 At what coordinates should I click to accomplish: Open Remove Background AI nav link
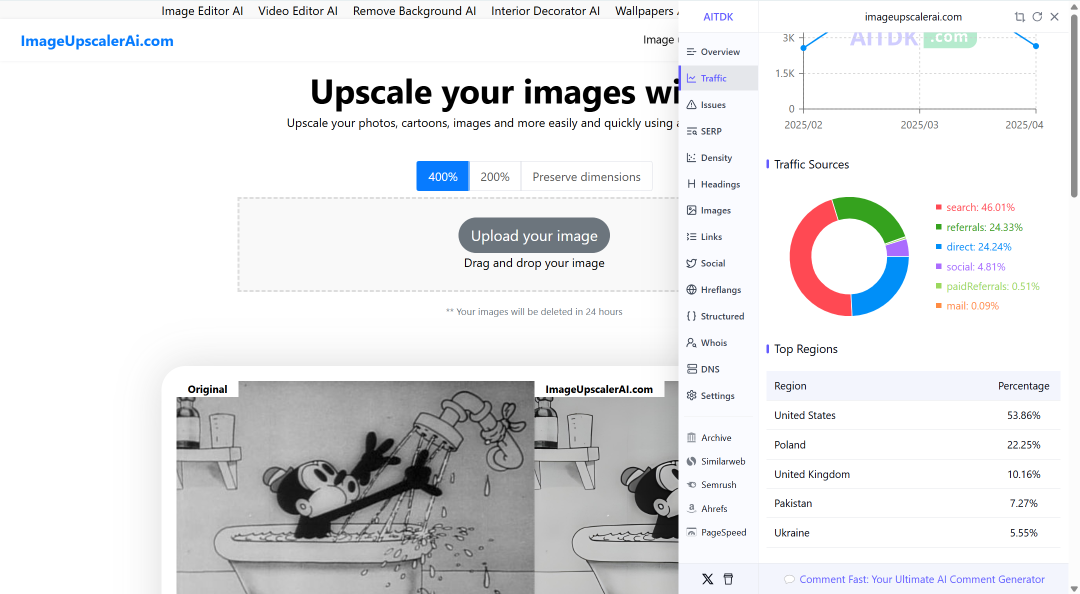(x=414, y=11)
